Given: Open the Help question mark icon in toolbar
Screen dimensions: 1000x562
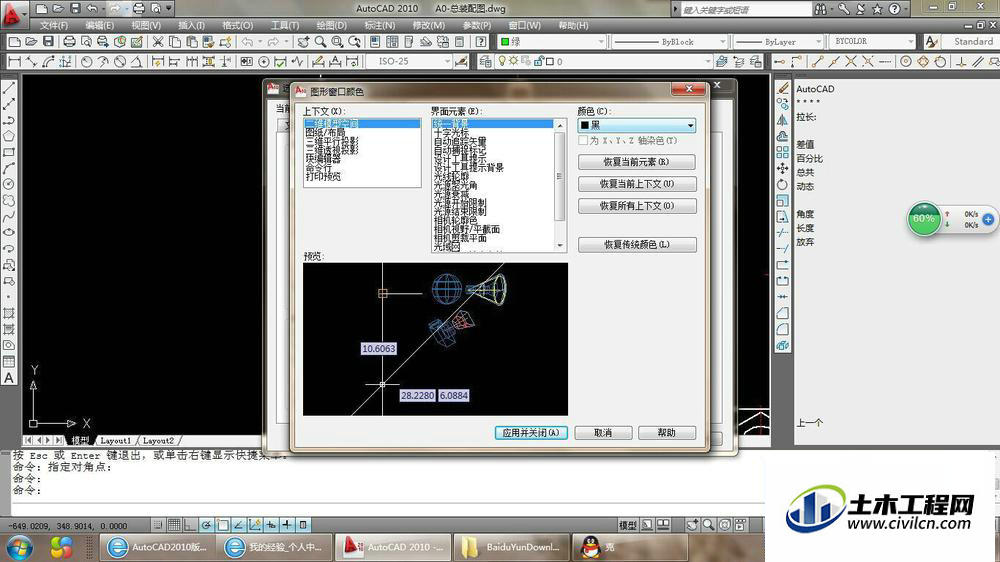Looking at the screenshot, I should 481,41.
